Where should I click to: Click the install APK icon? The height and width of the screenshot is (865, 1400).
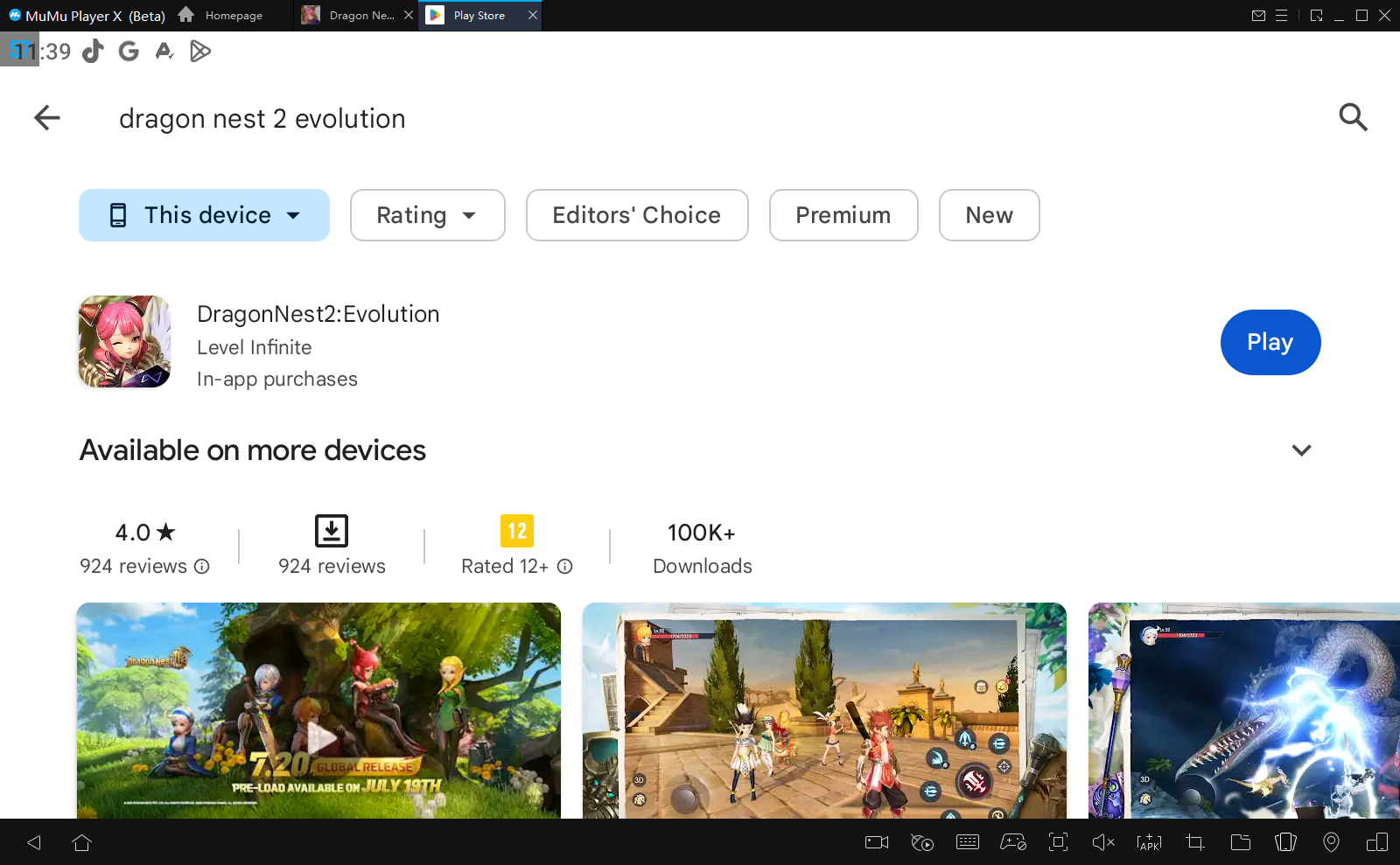pos(1149,842)
